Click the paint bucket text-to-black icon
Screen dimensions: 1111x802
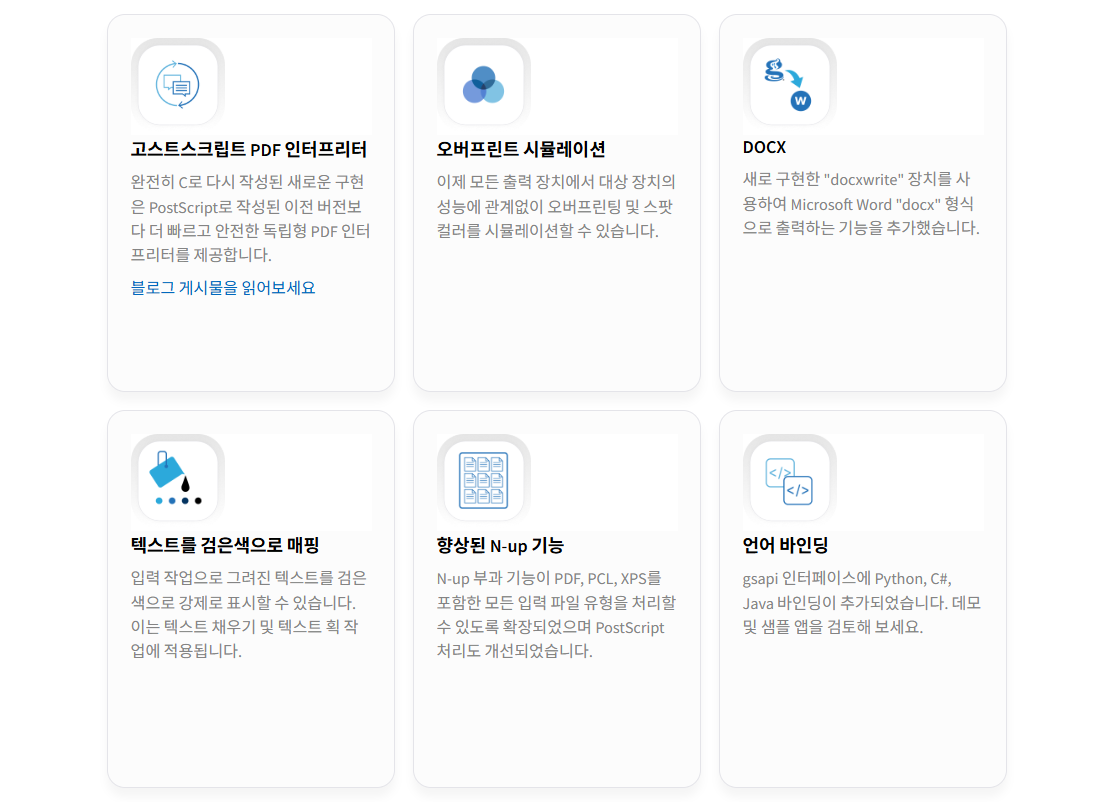point(178,481)
